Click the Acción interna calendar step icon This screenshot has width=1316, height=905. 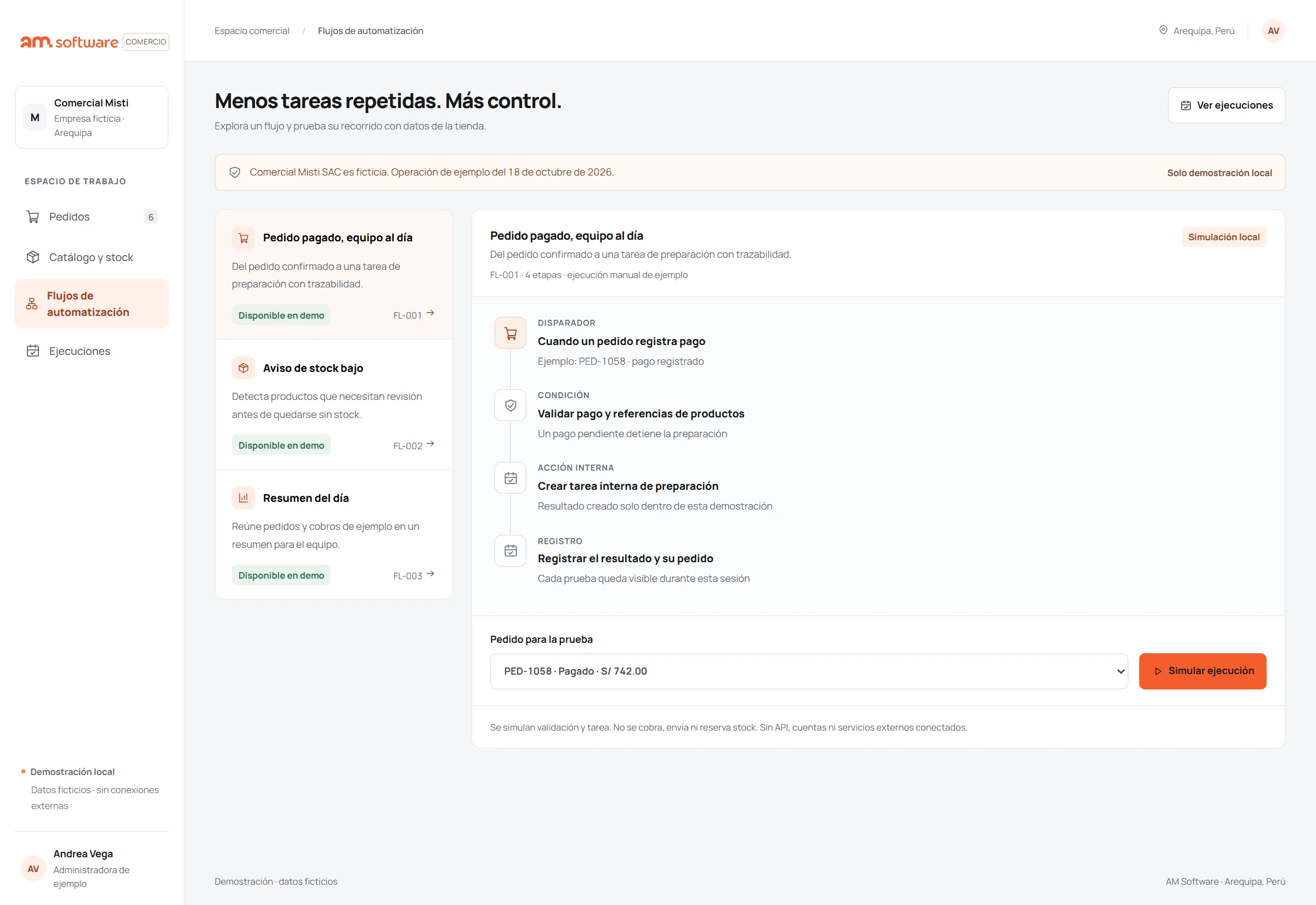tap(510, 477)
